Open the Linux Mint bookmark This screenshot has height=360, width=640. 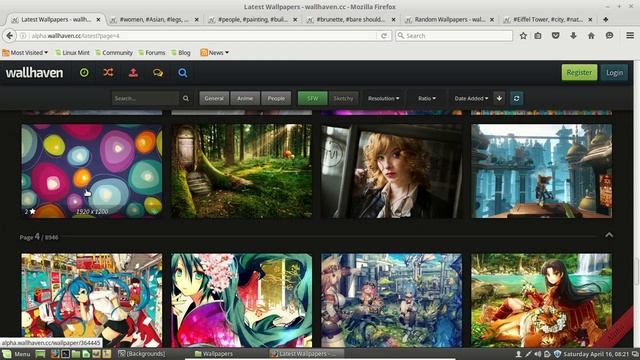tap(73, 53)
